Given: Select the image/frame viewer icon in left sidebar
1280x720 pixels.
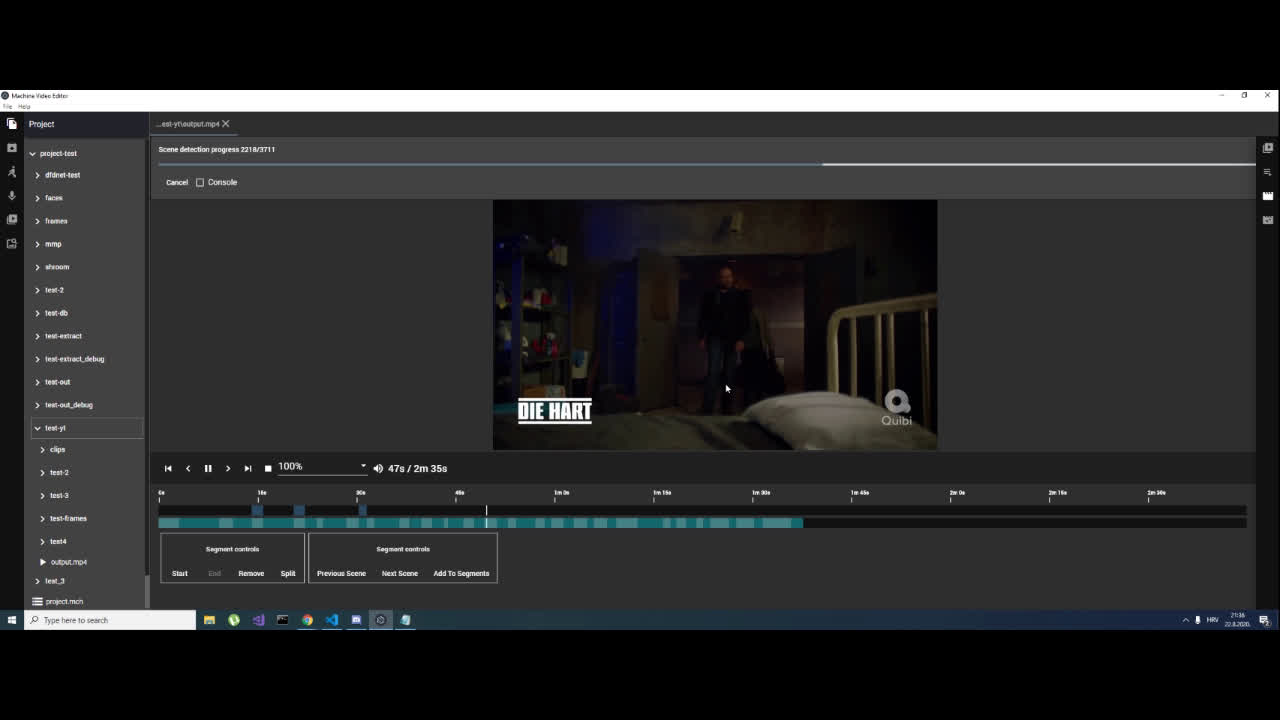Looking at the screenshot, I should [11, 147].
